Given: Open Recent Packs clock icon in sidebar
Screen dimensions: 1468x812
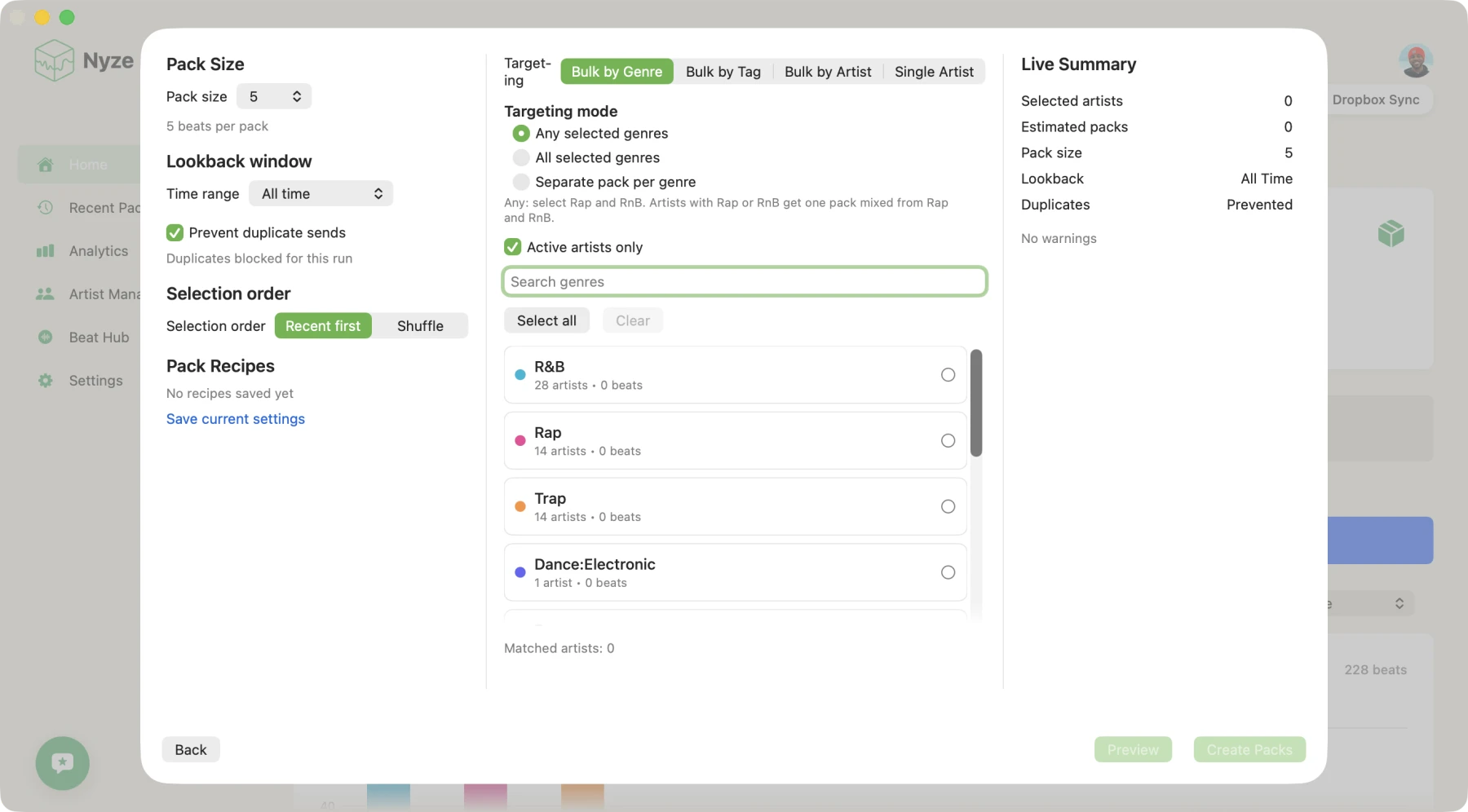Looking at the screenshot, I should (x=46, y=208).
